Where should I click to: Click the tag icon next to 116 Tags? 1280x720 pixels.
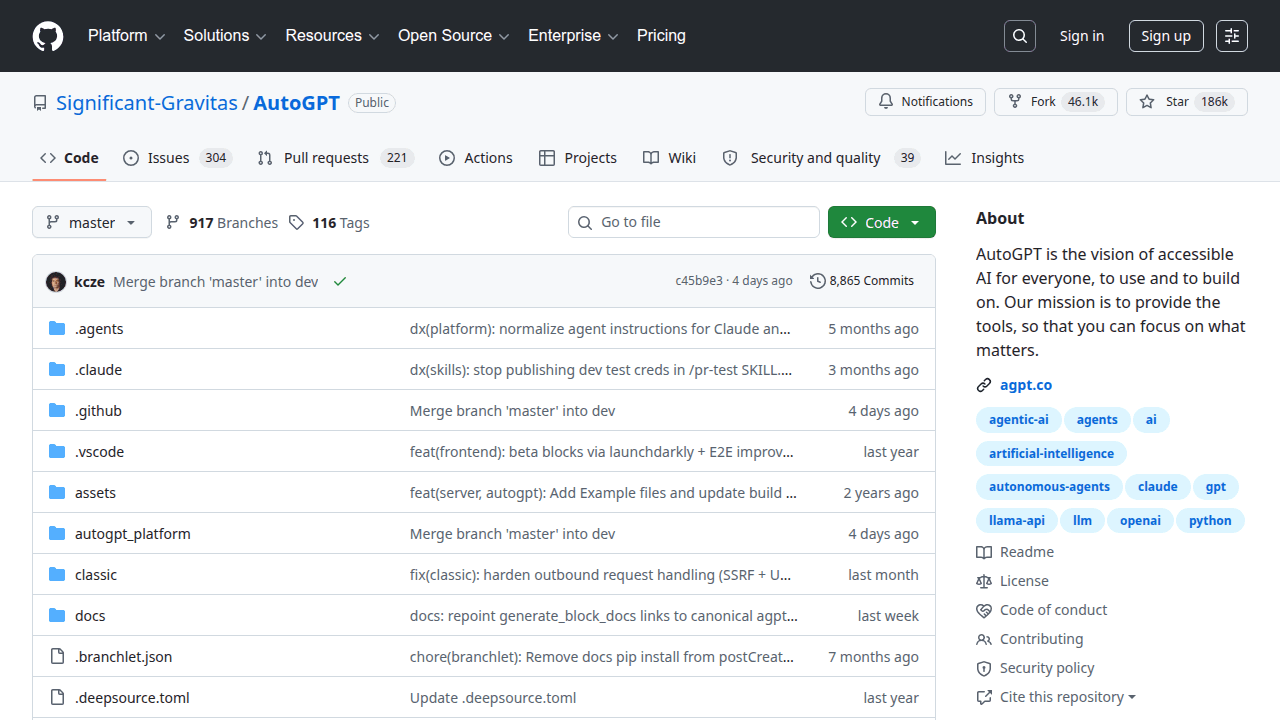[296, 222]
